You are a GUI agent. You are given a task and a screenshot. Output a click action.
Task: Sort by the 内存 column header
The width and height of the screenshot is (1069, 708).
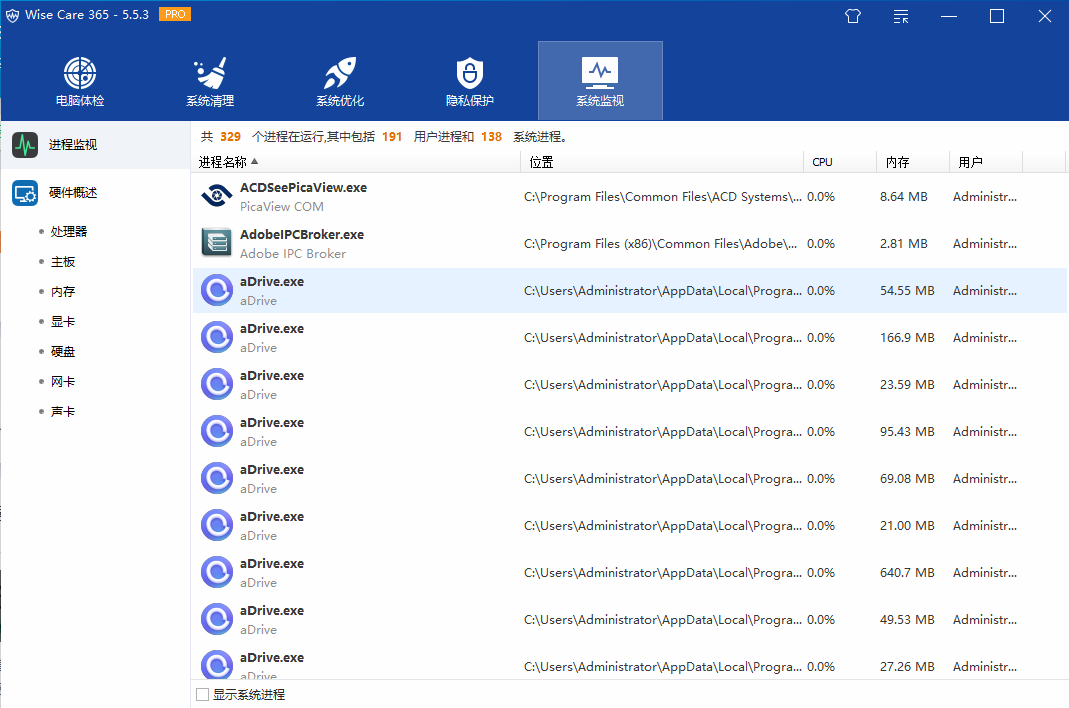(x=897, y=162)
